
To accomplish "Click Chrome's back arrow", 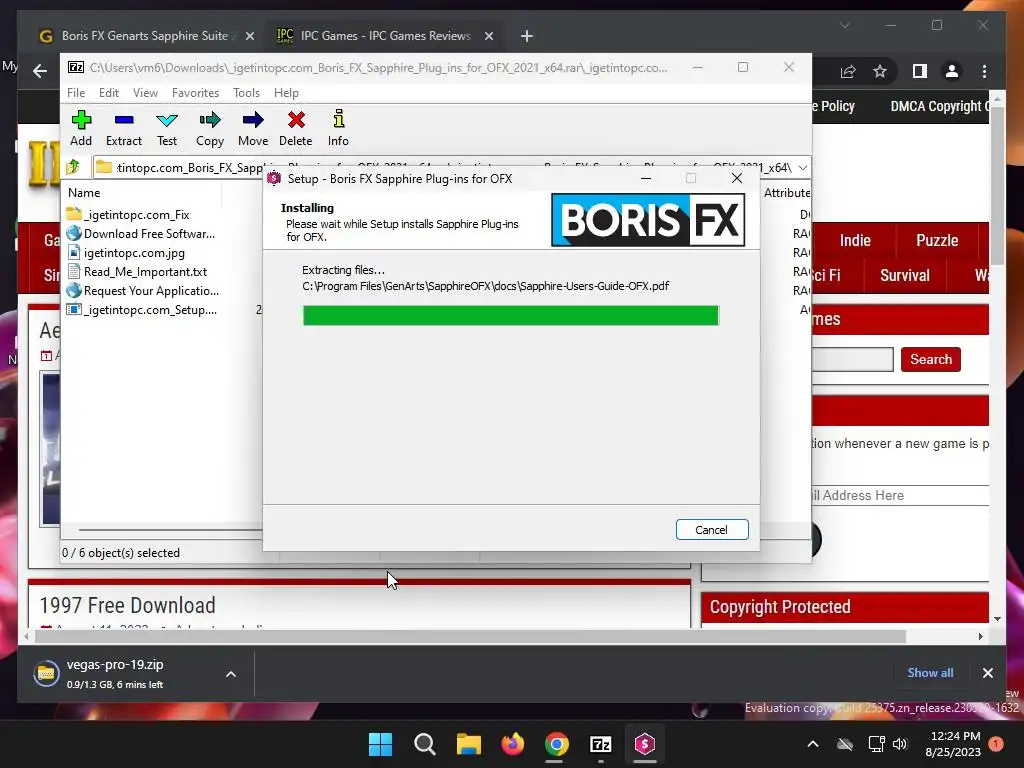I will [40, 71].
